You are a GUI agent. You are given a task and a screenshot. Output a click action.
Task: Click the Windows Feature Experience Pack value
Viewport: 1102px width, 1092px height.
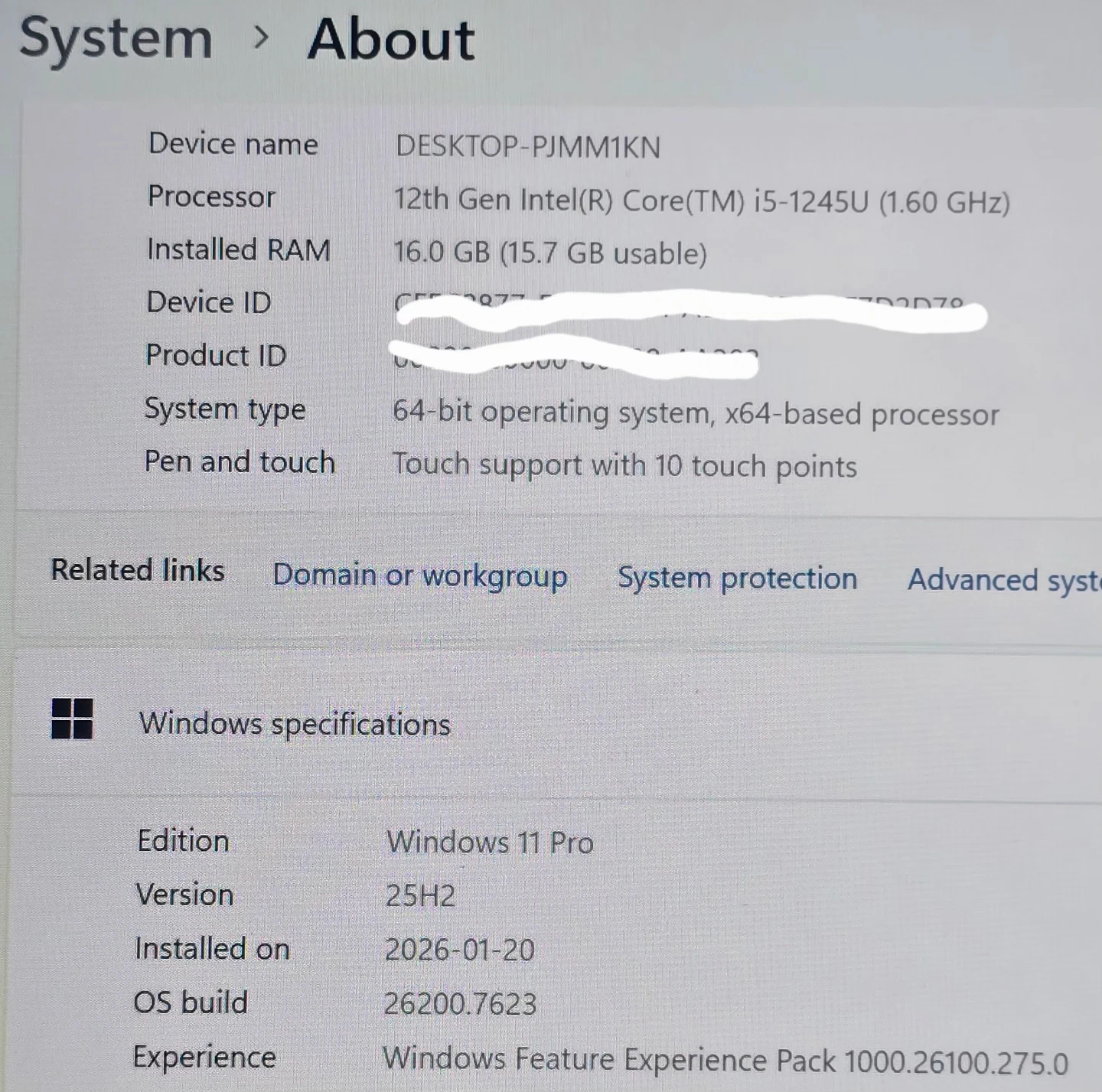point(724,1061)
